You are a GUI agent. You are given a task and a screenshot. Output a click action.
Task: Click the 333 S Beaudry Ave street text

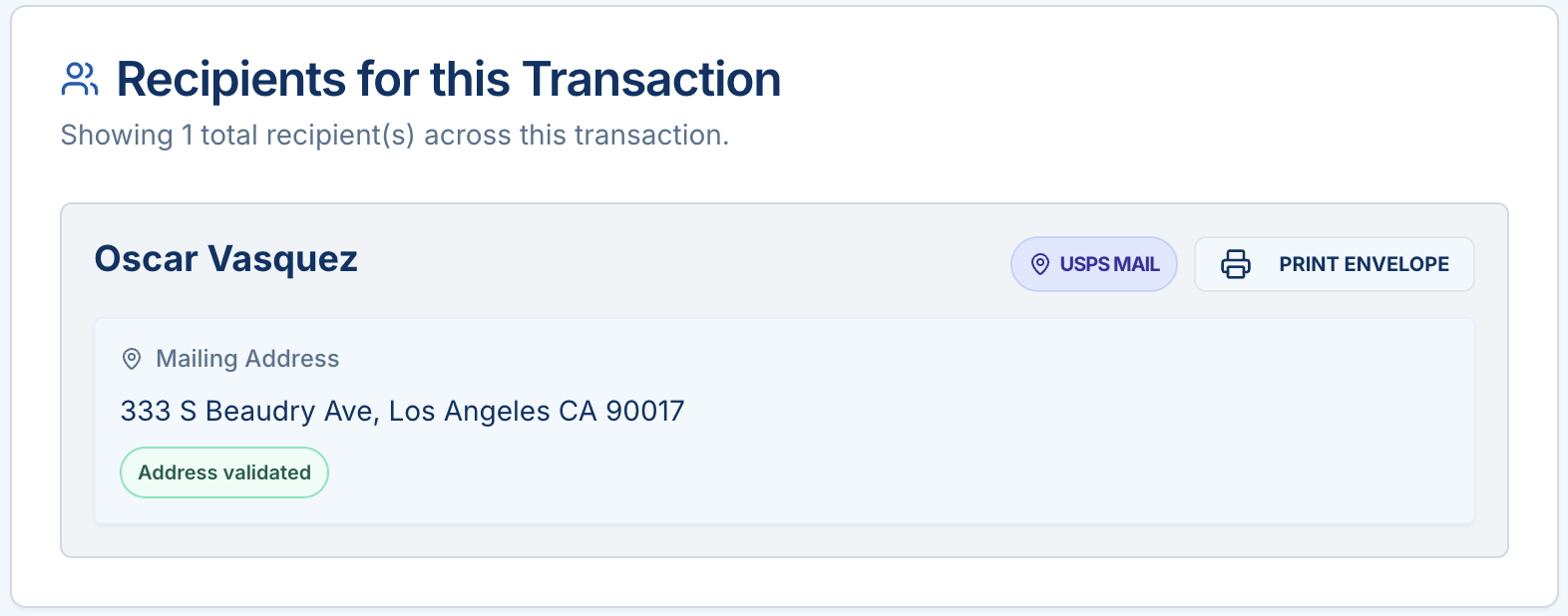[x=249, y=412]
